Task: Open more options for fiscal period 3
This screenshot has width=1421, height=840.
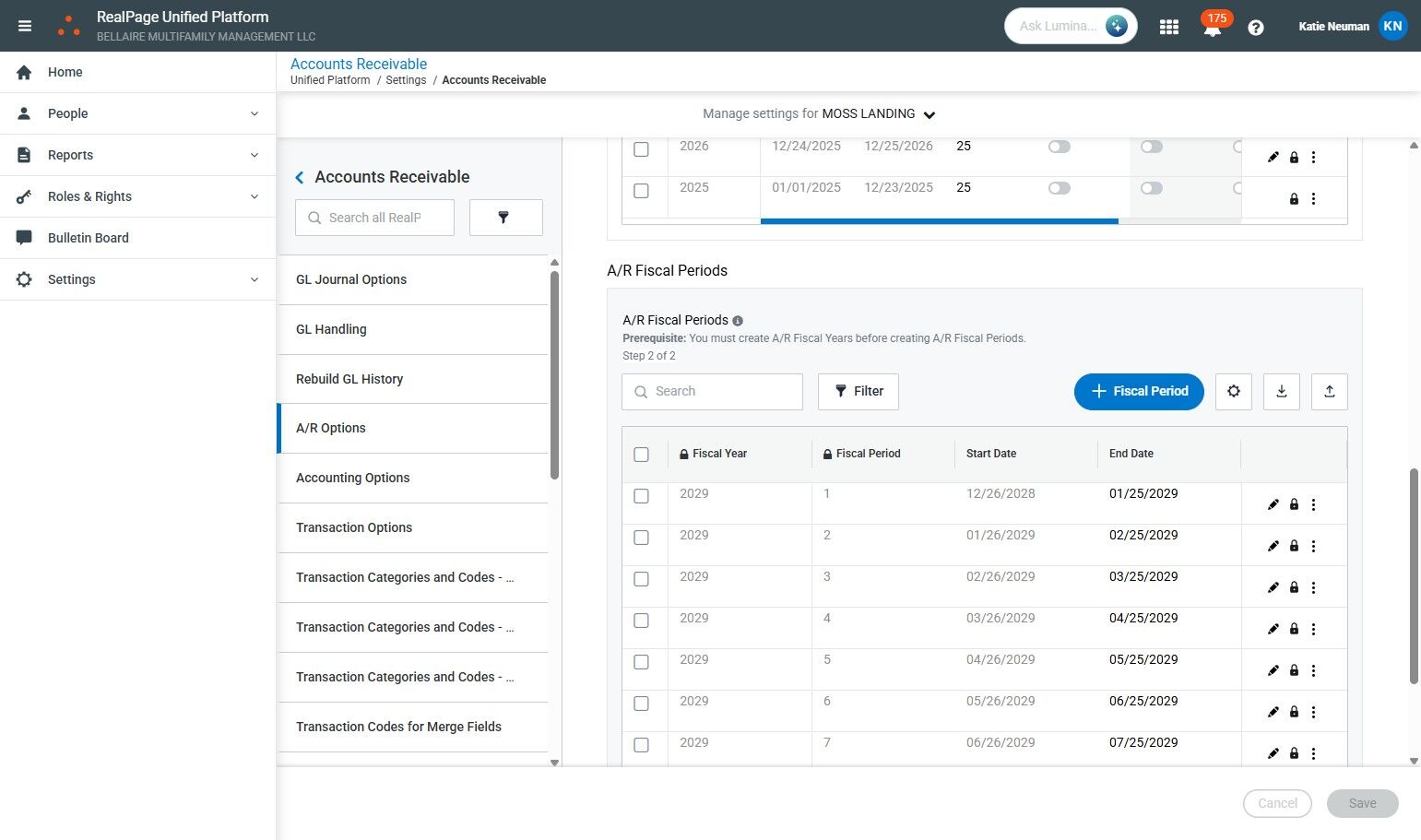Action: [x=1313, y=587]
